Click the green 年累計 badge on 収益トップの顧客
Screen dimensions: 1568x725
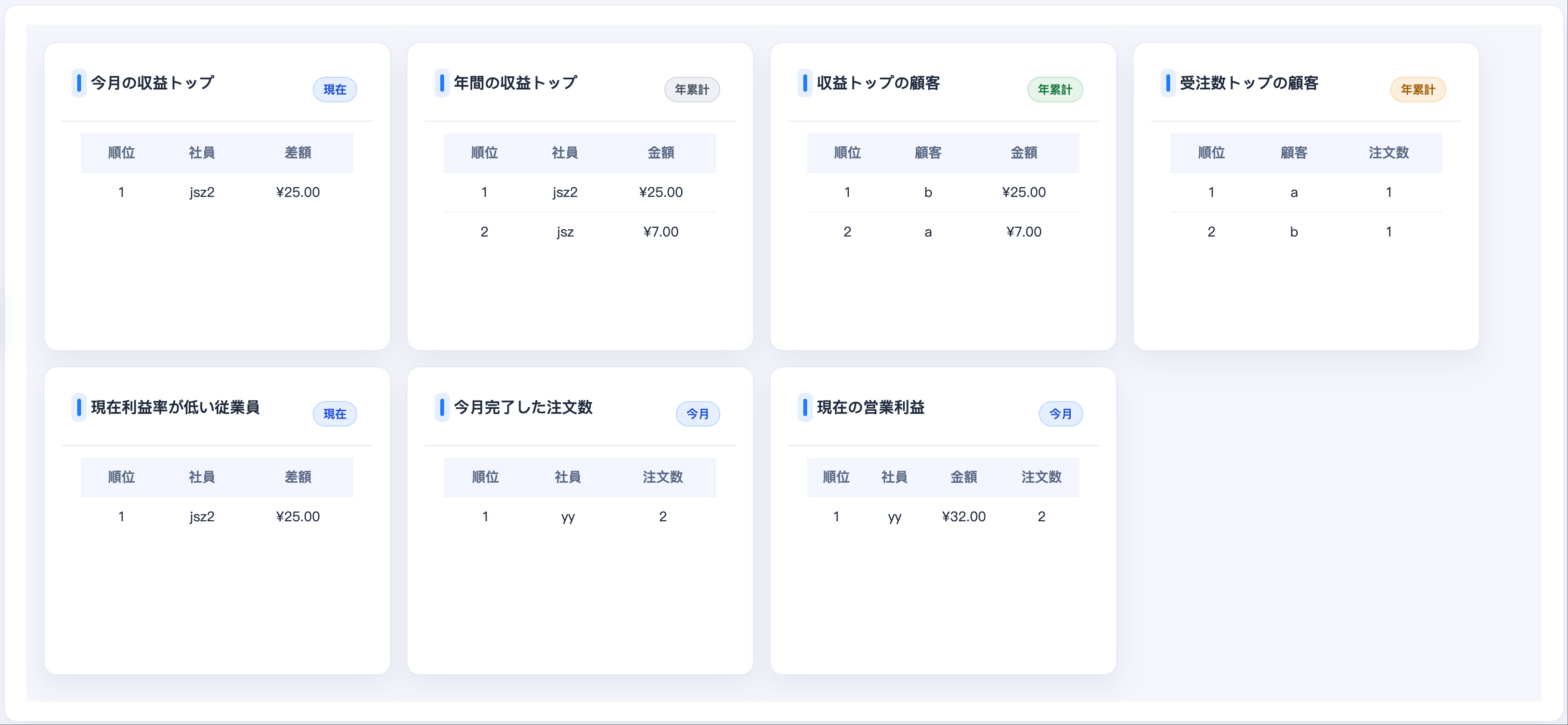[x=1055, y=89]
